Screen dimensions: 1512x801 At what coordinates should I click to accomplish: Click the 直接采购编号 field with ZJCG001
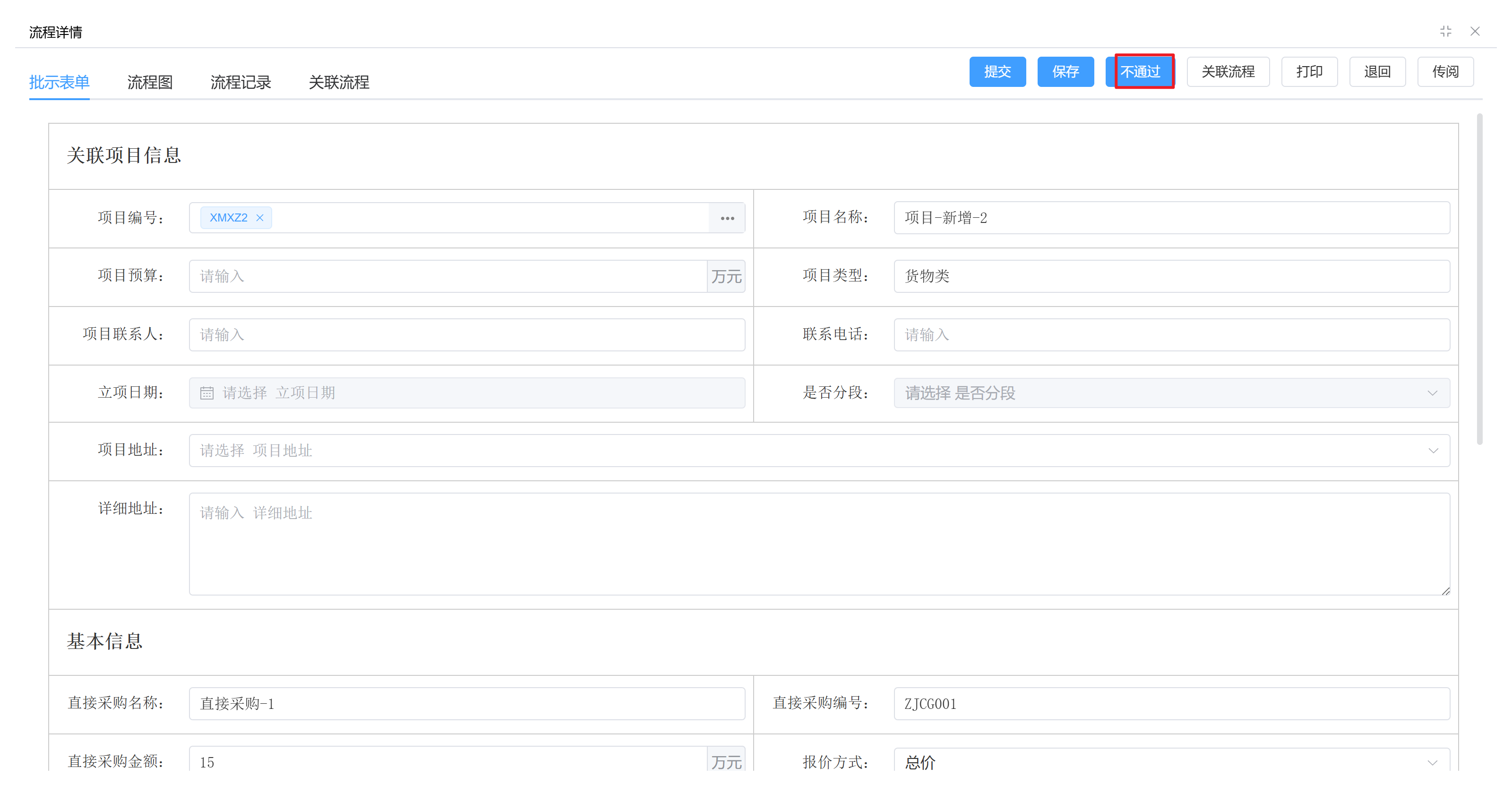click(x=1172, y=704)
